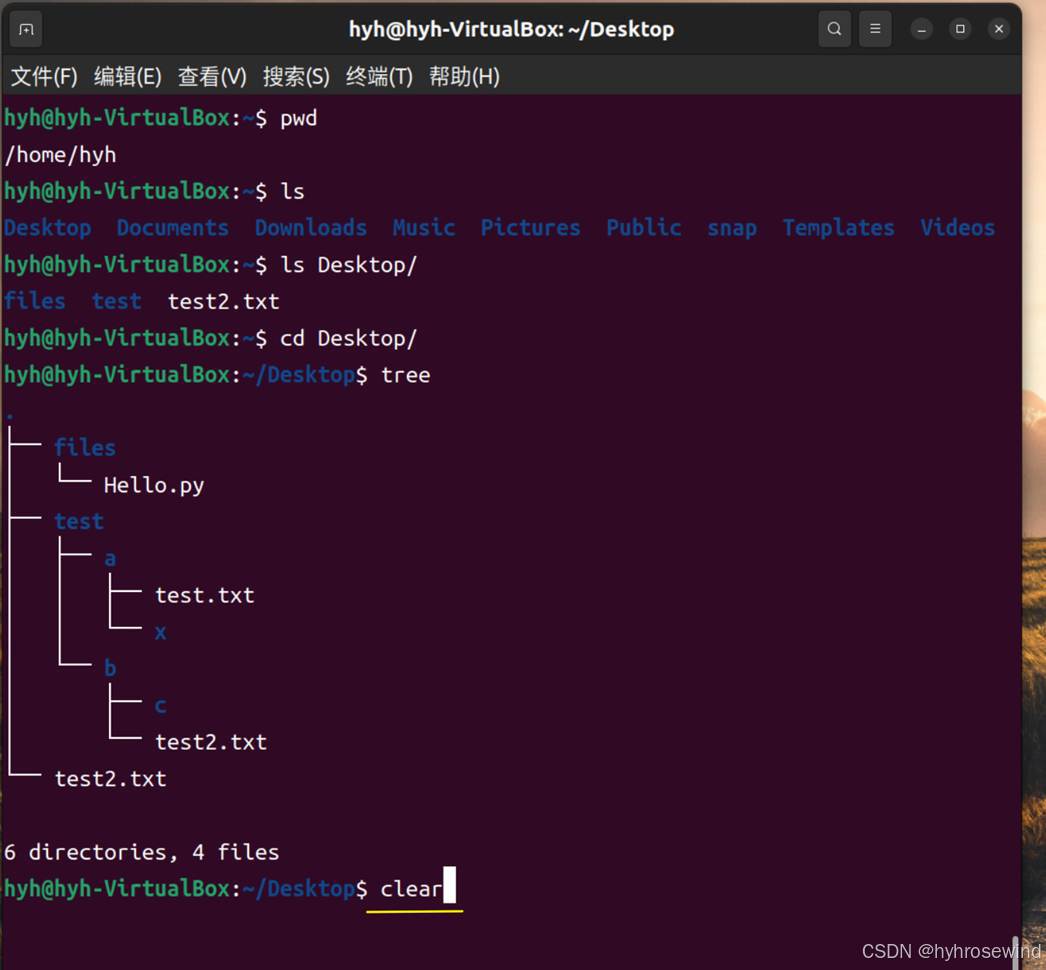The image size is (1046, 970).
Task: Click '6 directories, 4 files' summary line
Action: point(141,852)
